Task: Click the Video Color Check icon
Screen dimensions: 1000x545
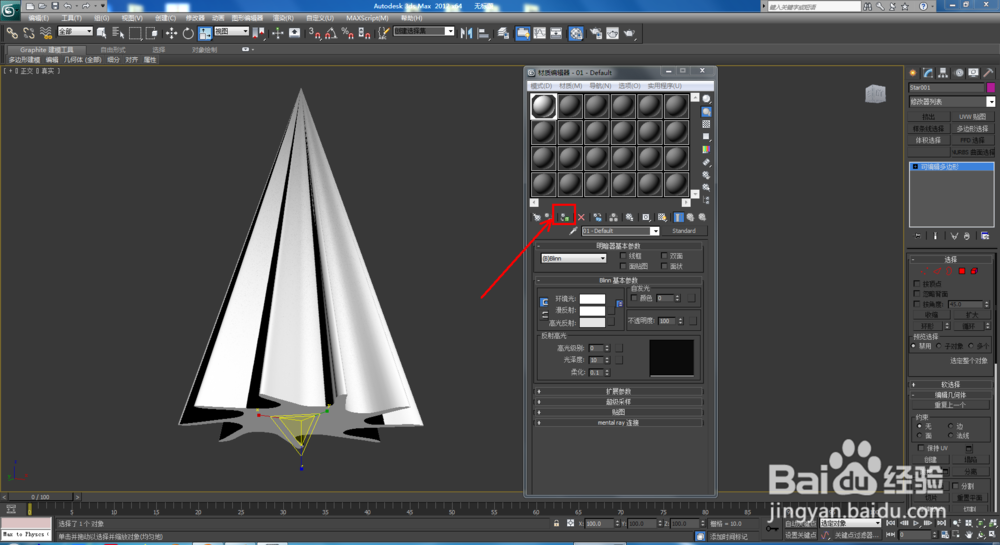Action: coord(706,149)
